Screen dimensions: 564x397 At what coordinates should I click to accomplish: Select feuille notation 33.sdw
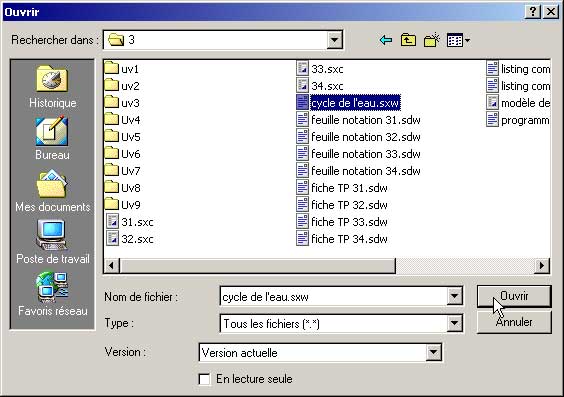click(358, 154)
